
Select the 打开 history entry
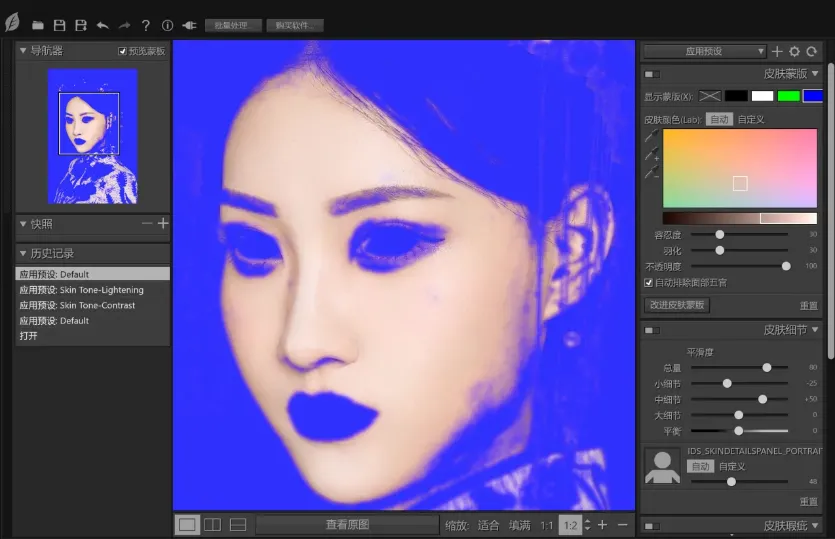coord(93,336)
